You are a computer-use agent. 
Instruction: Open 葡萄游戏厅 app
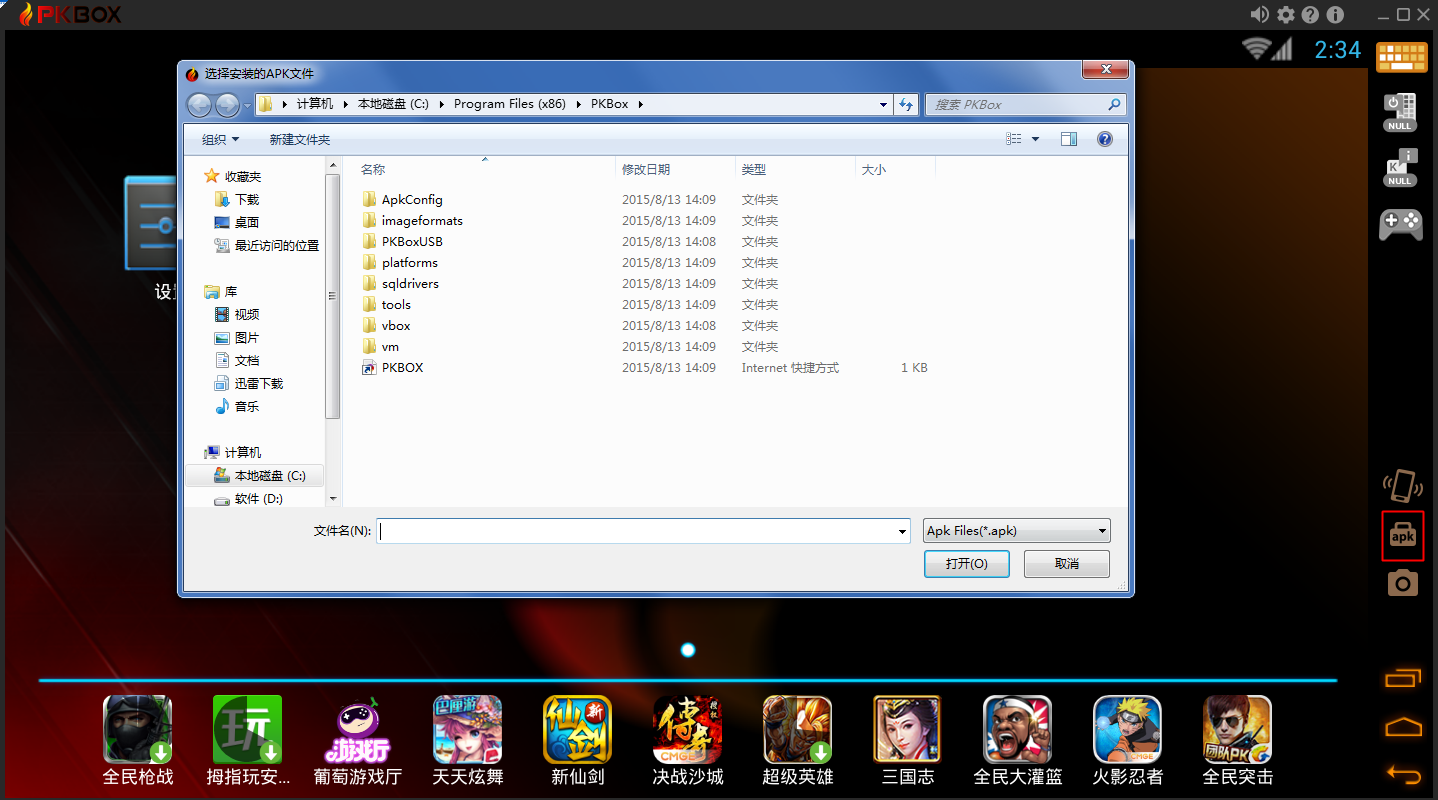(358, 740)
